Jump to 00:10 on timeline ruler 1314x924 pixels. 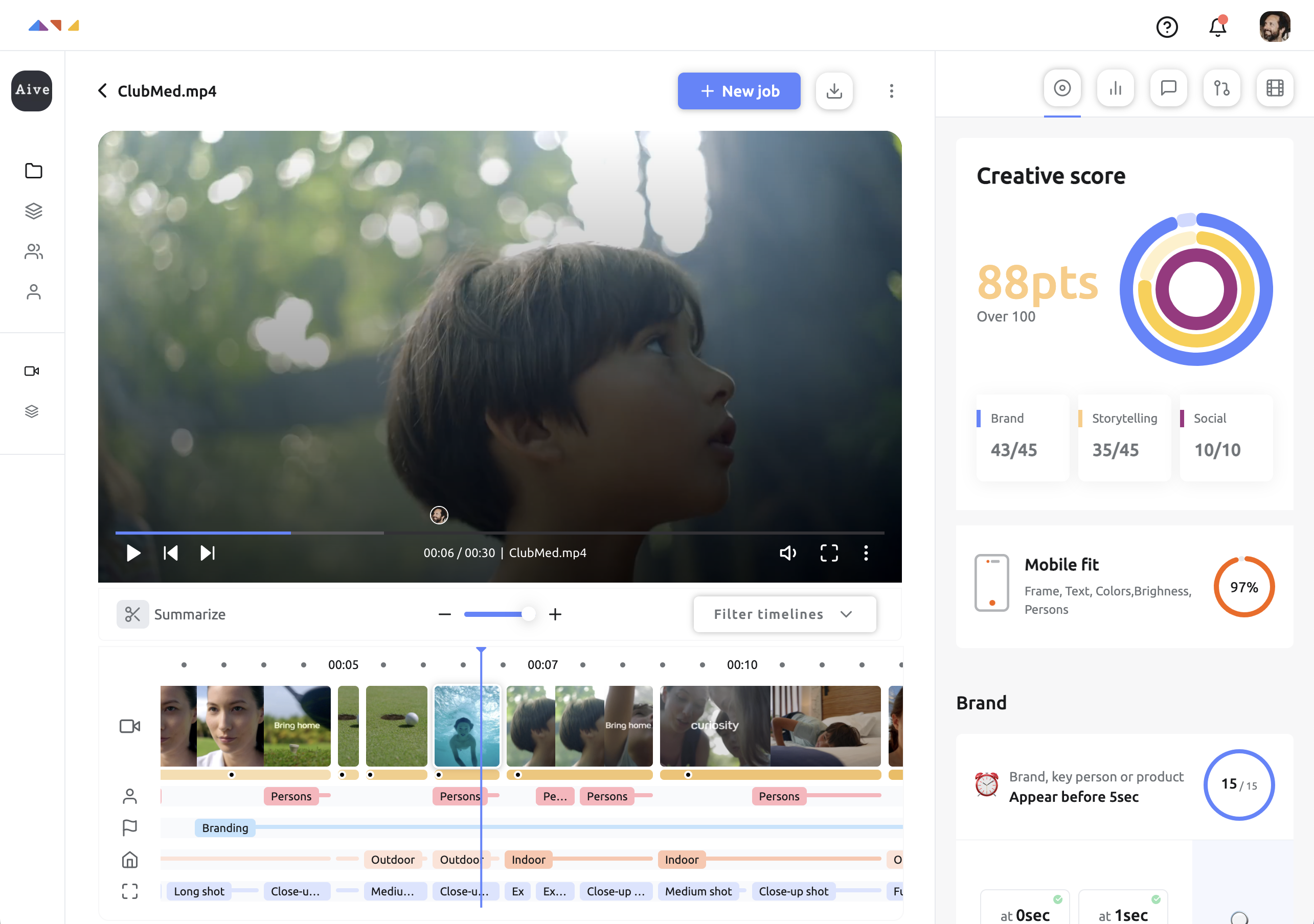(x=742, y=664)
